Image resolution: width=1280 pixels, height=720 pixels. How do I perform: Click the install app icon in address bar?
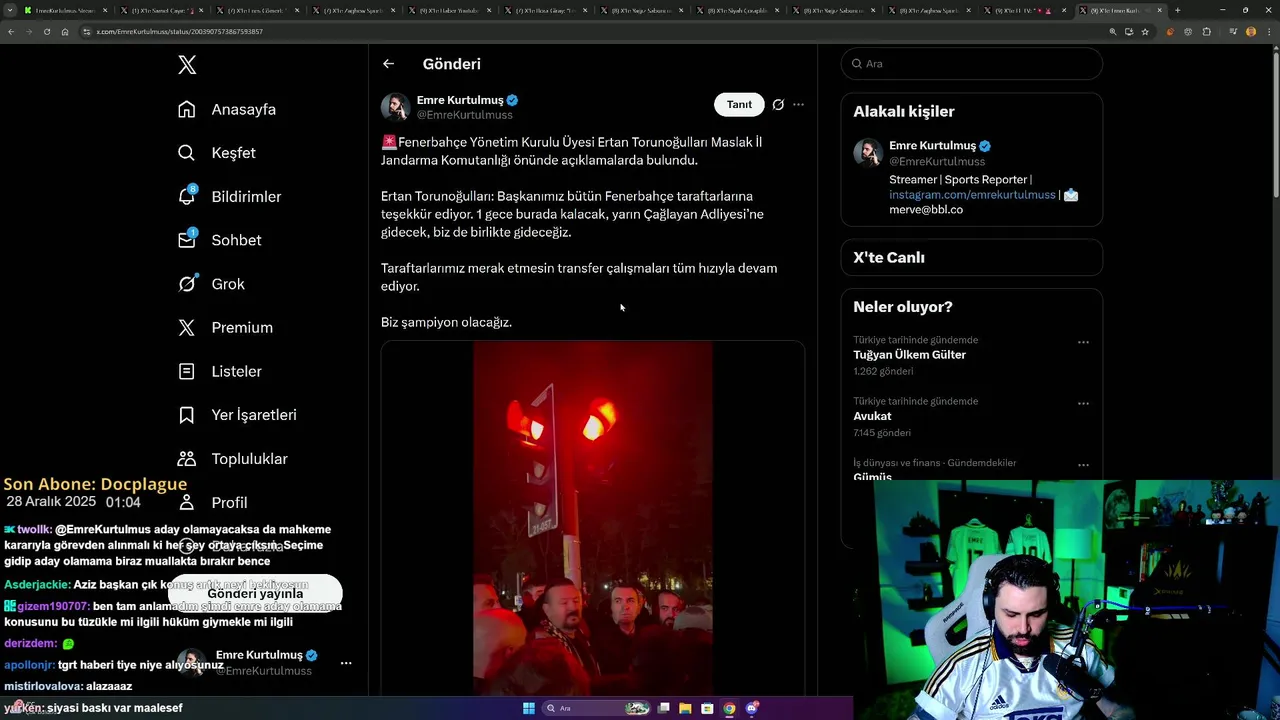[1129, 31]
